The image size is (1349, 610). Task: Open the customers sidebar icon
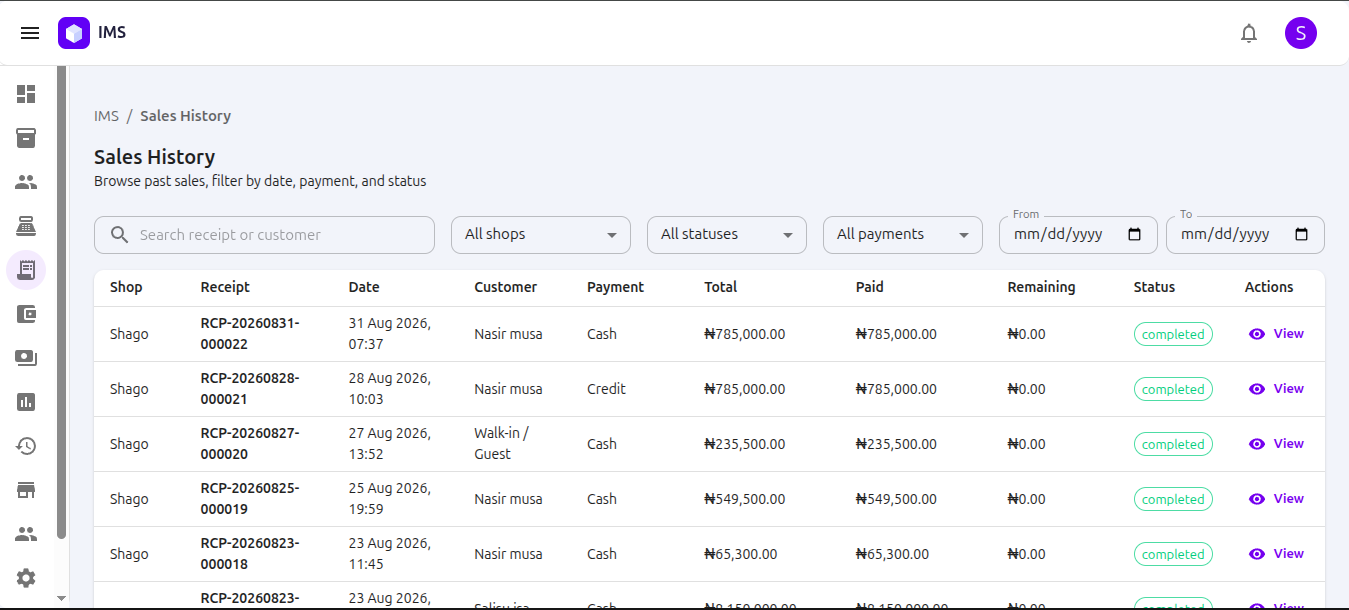coord(26,182)
